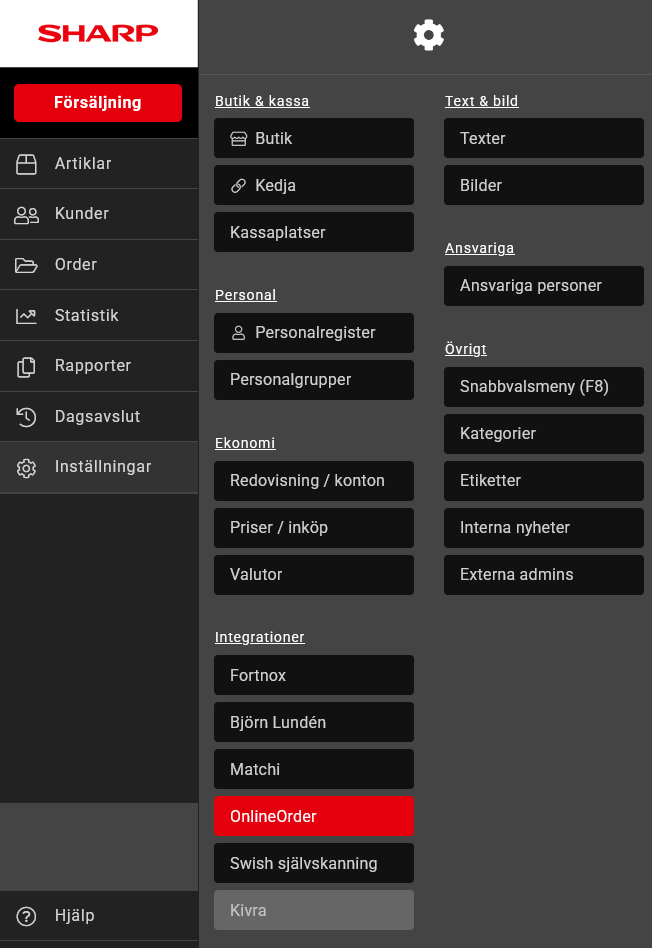This screenshot has width=652, height=948.
Task: Click the Artiklar box icon in sidebar
Action: pyautogui.click(x=26, y=164)
